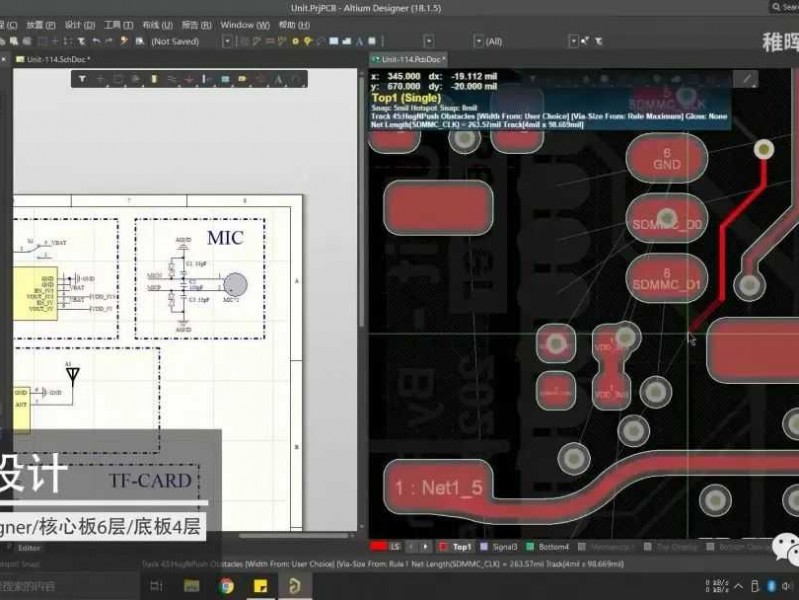Image resolution: width=799 pixels, height=600 pixels.
Task: Open the 布线 (U) menu
Action: click(x=157, y=25)
